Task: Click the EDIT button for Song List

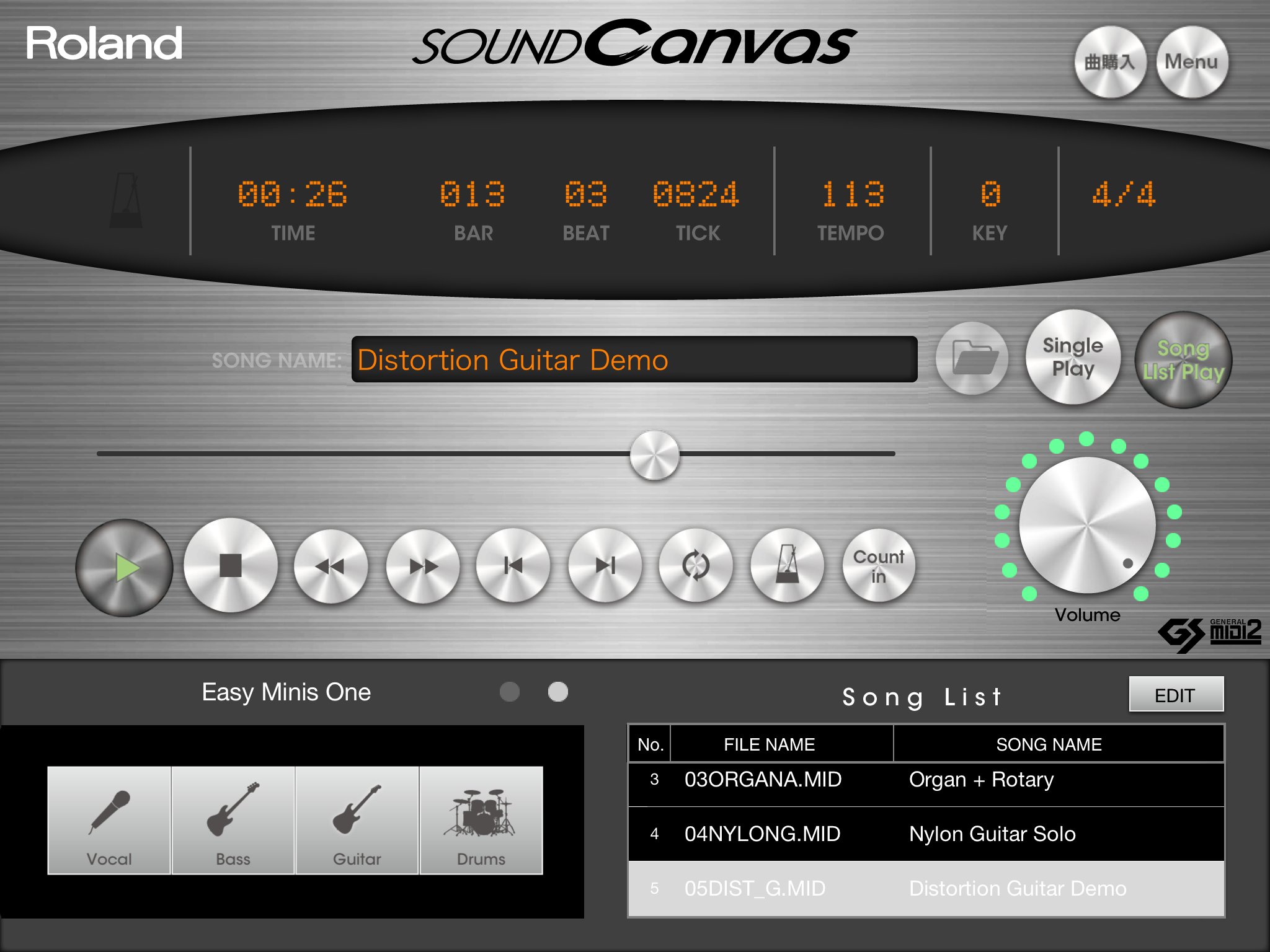Action: pyautogui.click(x=1176, y=695)
